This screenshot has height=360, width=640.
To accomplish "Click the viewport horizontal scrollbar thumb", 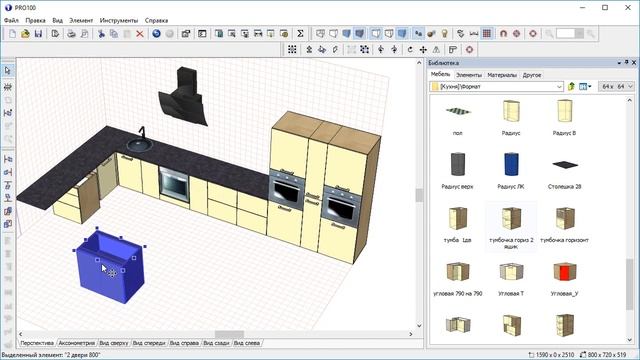I will click(x=229, y=334).
